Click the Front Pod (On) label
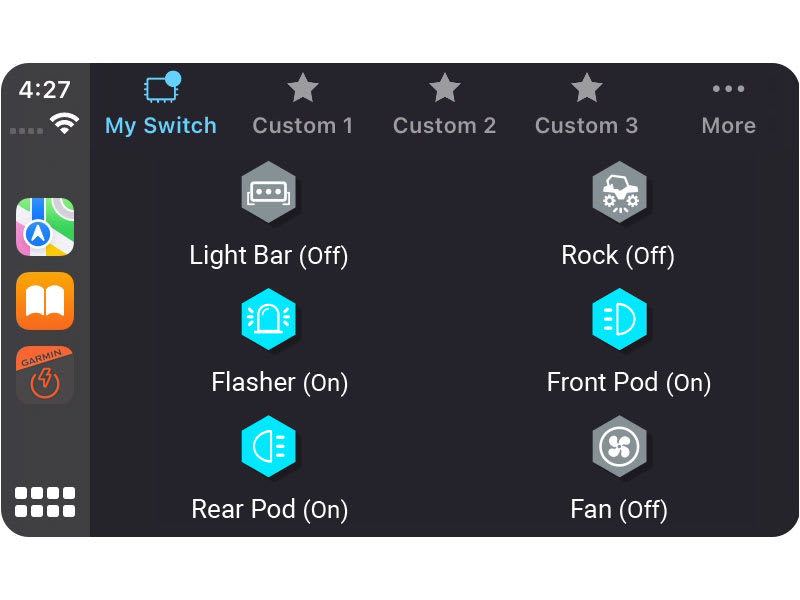Viewport: 800px width, 600px height. pos(628,382)
